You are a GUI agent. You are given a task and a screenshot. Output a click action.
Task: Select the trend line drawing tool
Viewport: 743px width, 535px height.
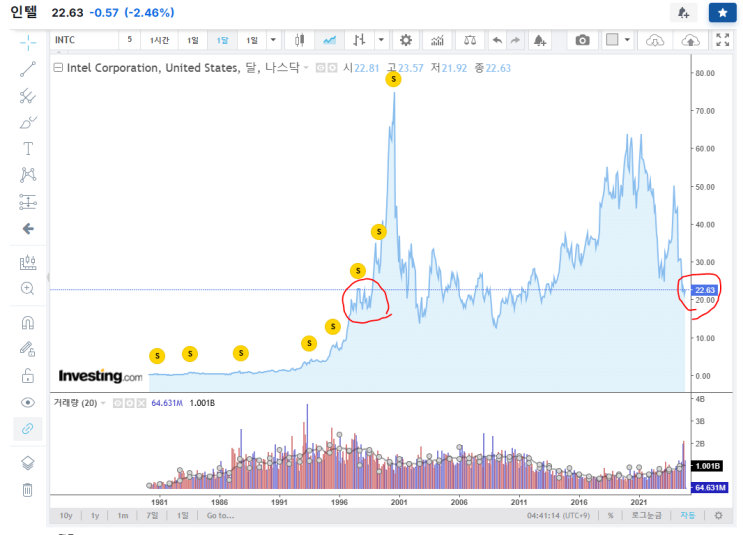(28, 69)
